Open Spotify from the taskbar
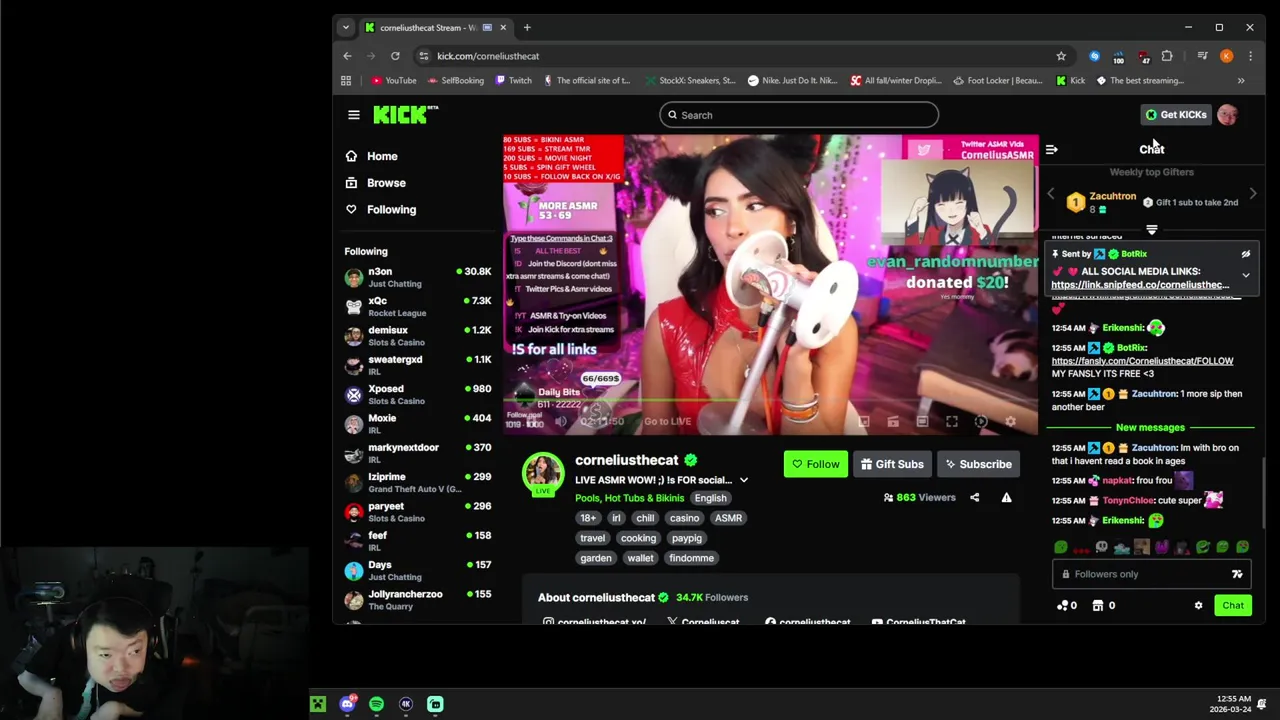Screen dimensions: 1280x720 376,704
